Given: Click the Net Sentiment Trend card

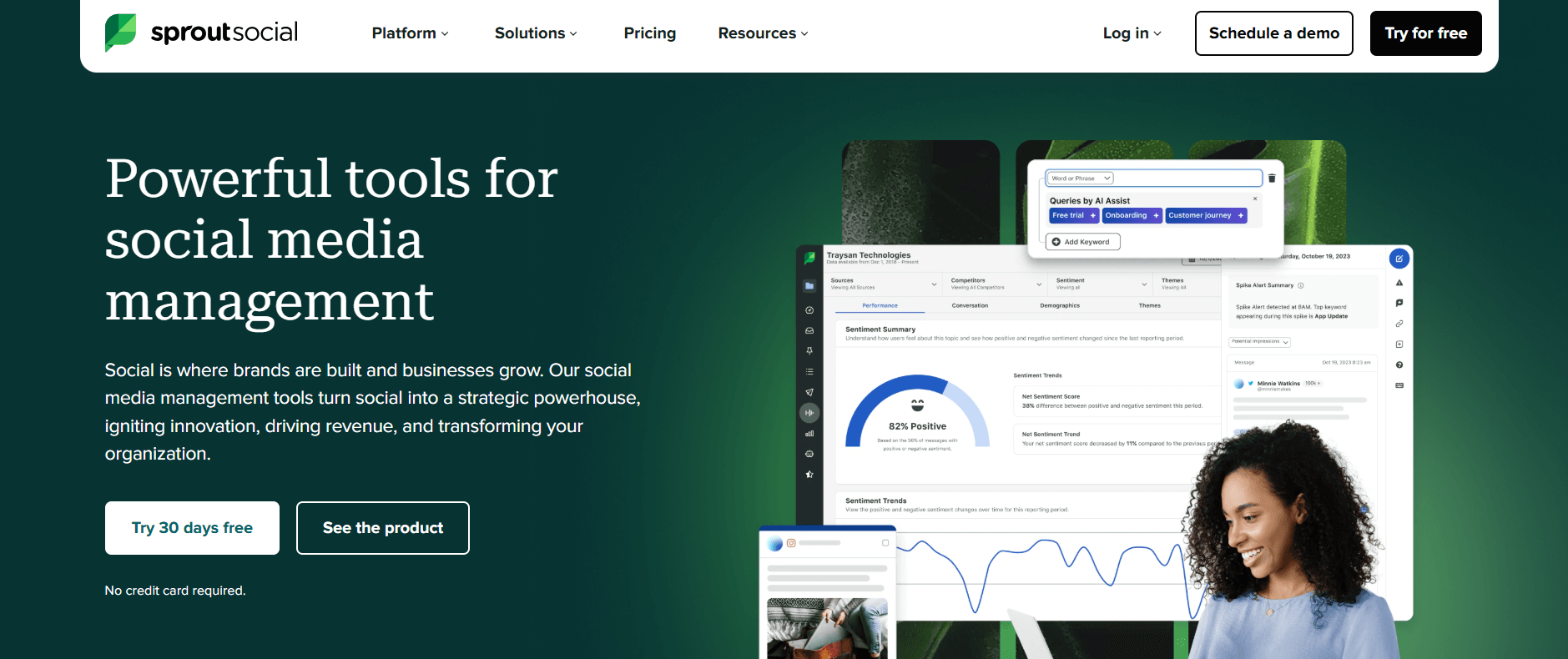Looking at the screenshot, I should [1116, 439].
